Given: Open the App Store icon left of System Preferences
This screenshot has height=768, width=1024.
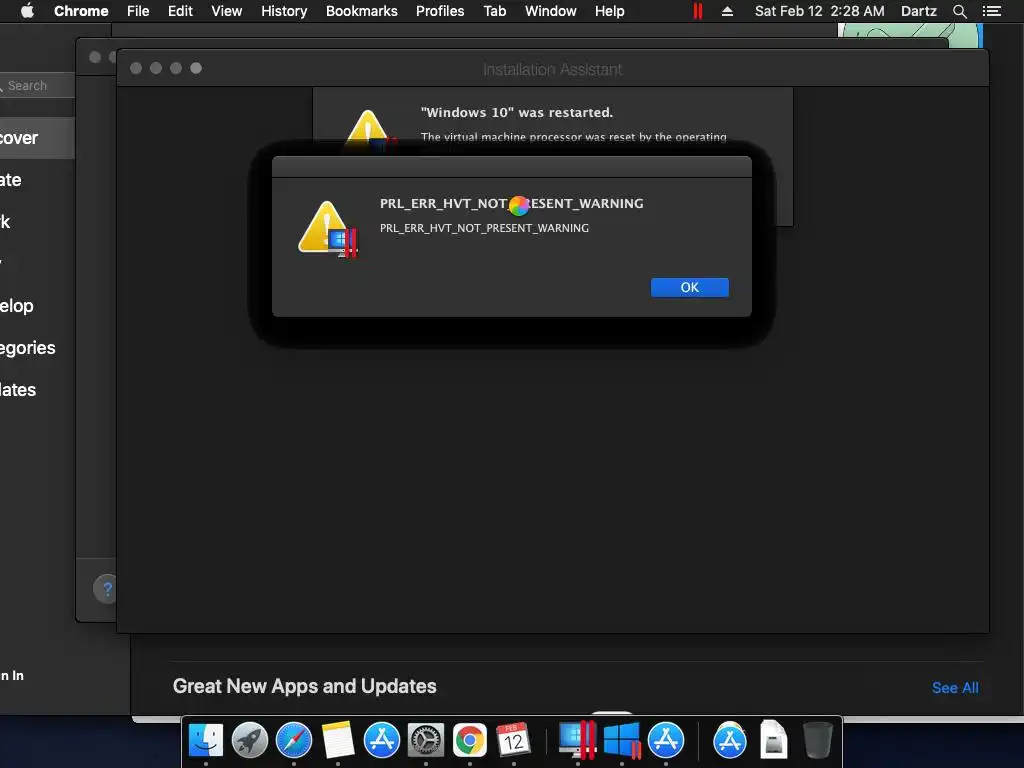Looking at the screenshot, I should coord(381,740).
